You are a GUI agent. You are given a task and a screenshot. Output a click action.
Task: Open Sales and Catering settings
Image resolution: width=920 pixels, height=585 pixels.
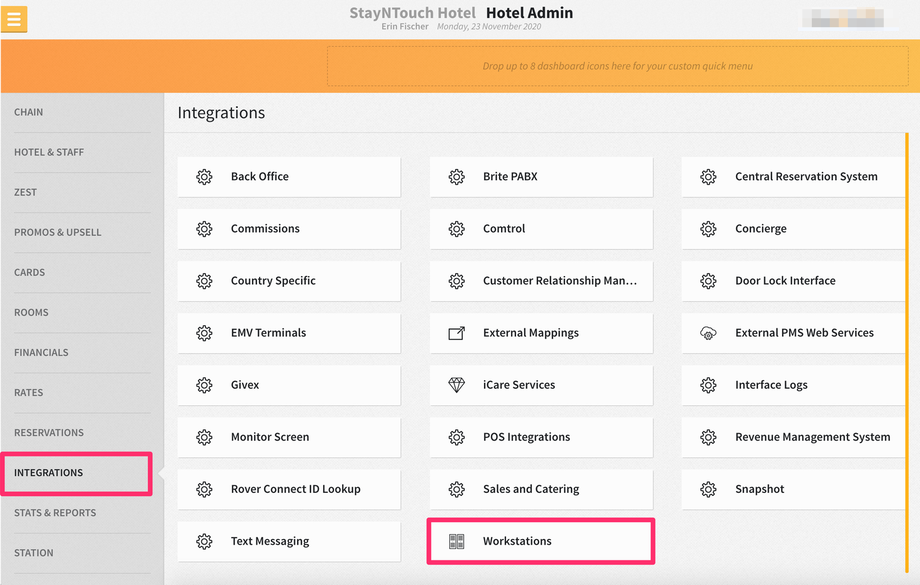pyautogui.click(x=542, y=489)
